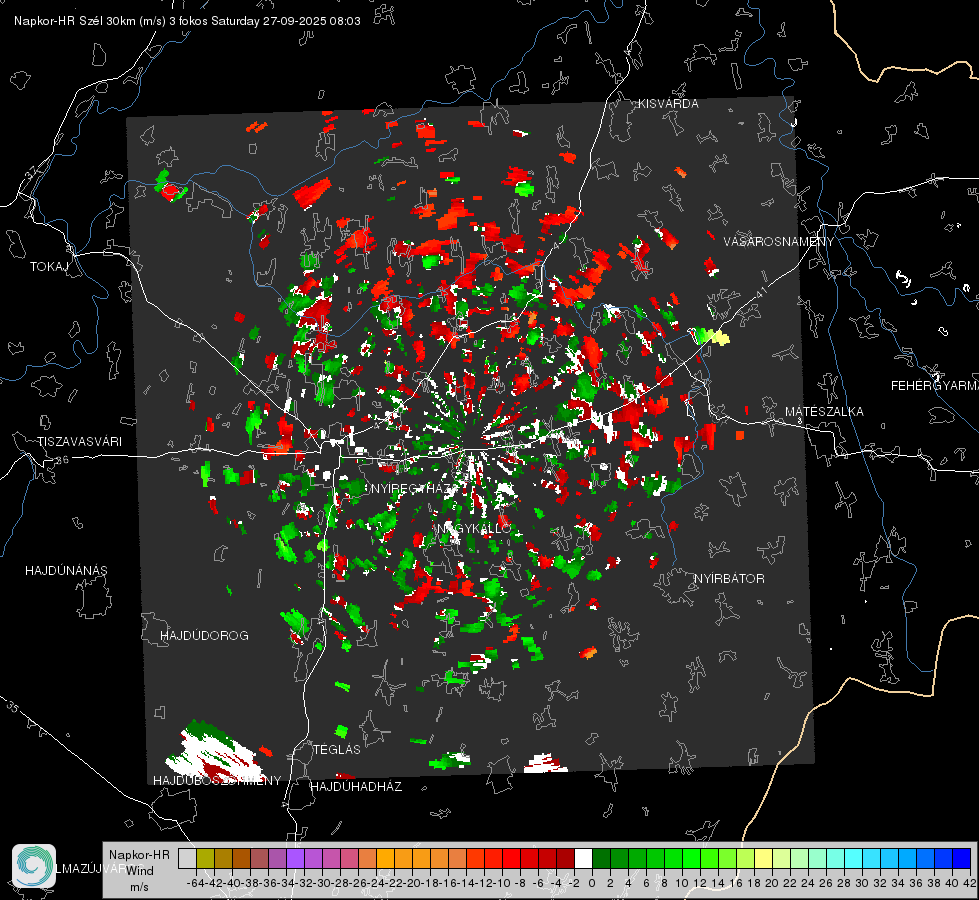Click the large white-green echo above Hajdúböszörmény
Screen dimensions: 979x900
coord(212,751)
